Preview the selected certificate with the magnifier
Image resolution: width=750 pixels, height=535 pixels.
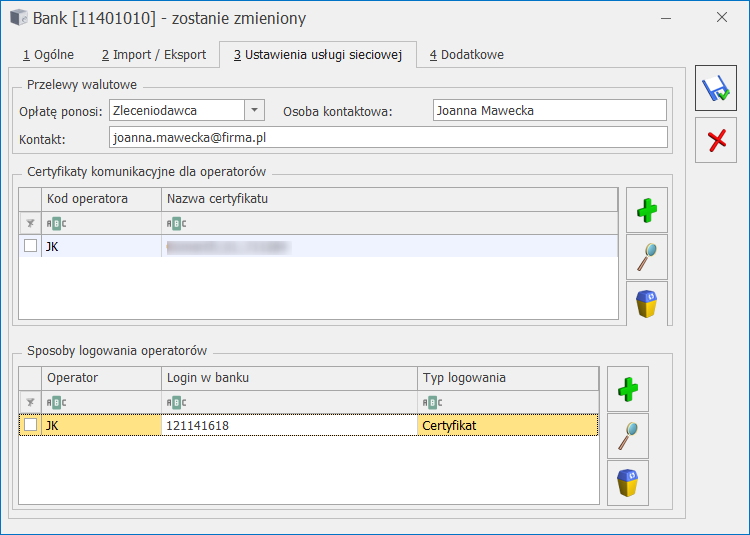pyautogui.click(x=647, y=257)
